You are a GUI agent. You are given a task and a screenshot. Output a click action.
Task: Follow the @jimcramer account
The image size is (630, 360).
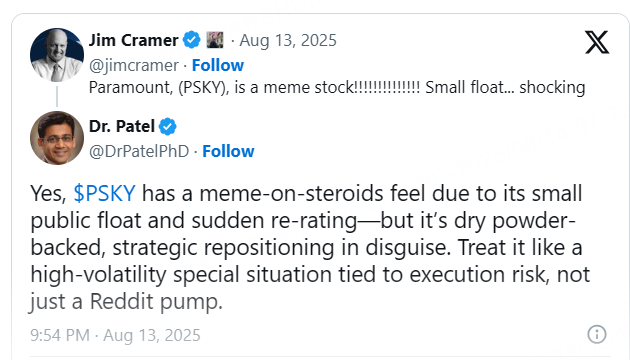(x=218, y=65)
